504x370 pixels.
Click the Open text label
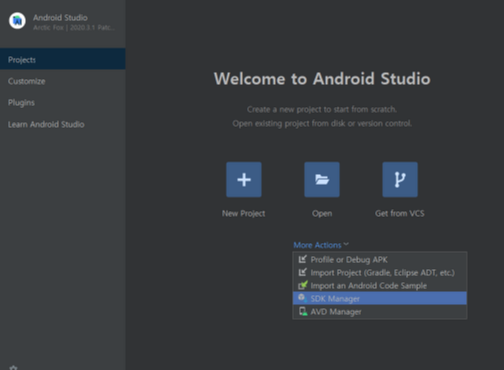point(322,213)
